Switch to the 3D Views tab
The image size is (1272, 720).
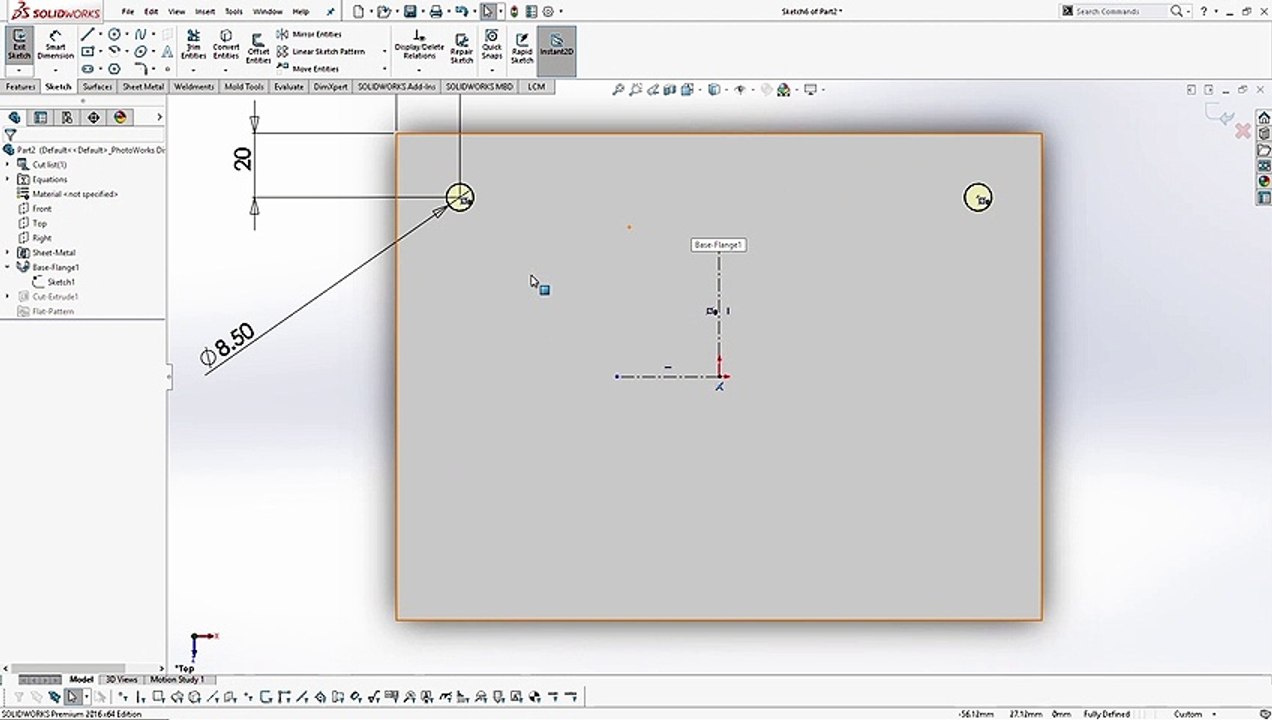(x=121, y=679)
